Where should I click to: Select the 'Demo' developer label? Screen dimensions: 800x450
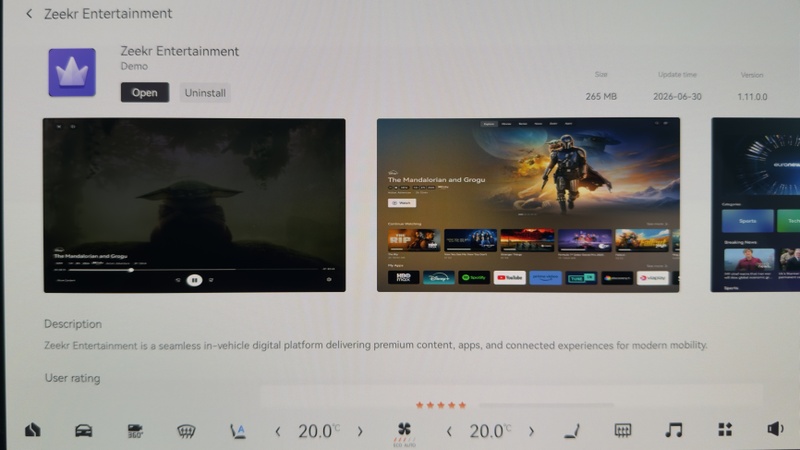pos(134,66)
